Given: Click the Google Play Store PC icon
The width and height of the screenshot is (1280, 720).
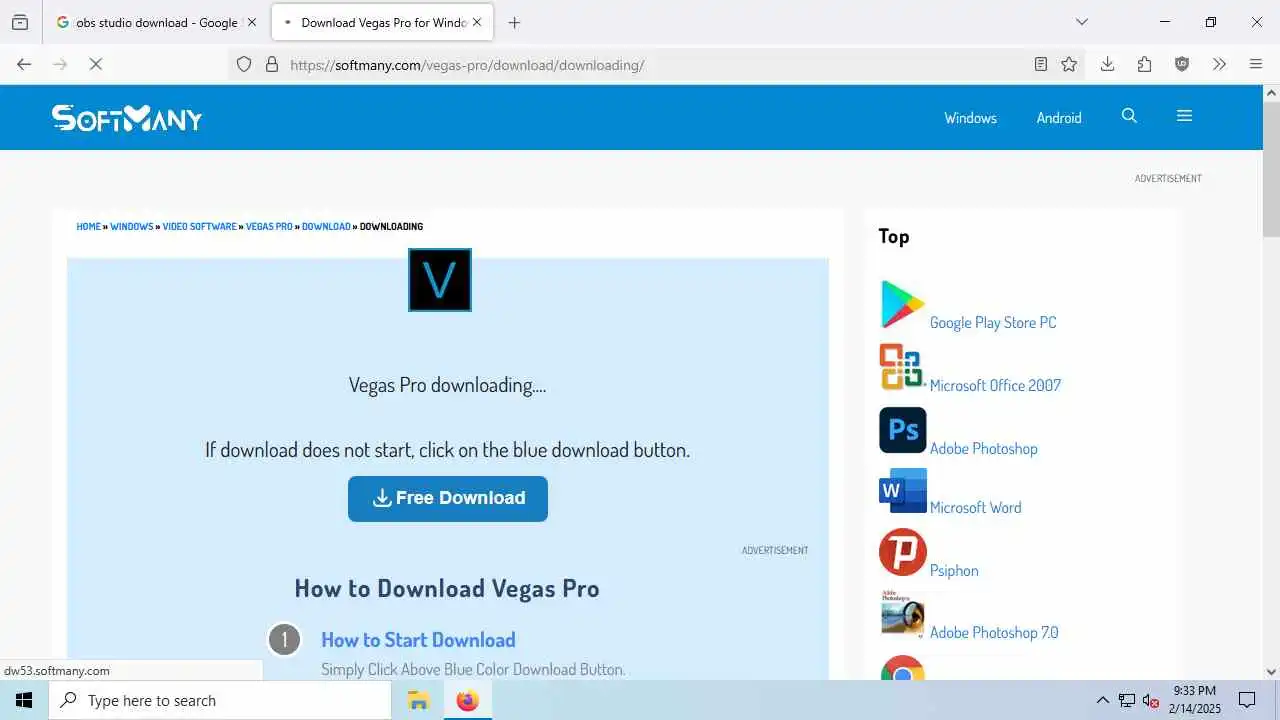Looking at the screenshot, I should pyautogui.click(x=902, y=305).
